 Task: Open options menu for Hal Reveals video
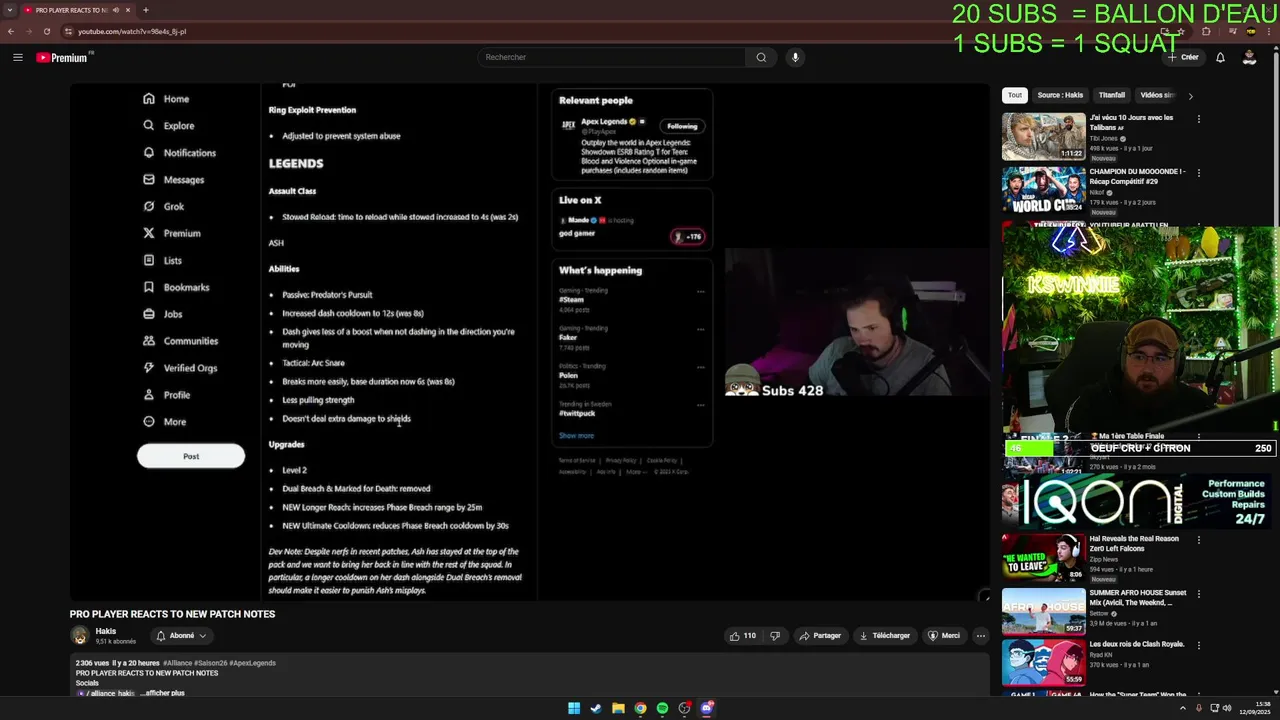(1199, 540)
